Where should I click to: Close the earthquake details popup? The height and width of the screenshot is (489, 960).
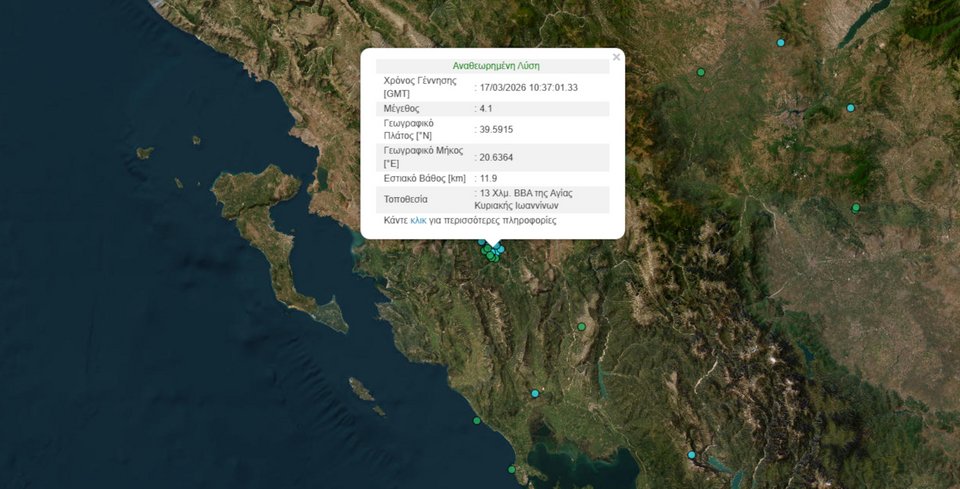tap(616, 58)
